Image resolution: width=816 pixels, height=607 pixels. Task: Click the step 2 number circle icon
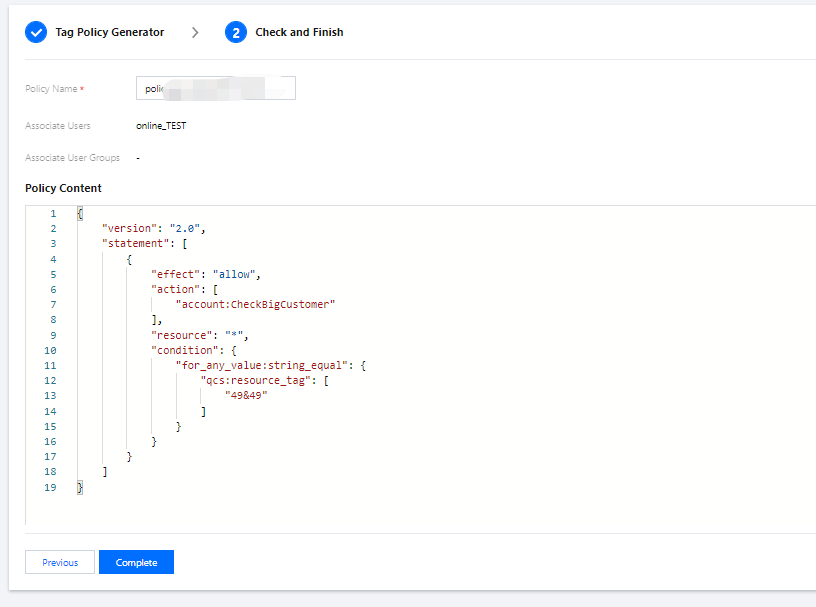pos(236,32)
